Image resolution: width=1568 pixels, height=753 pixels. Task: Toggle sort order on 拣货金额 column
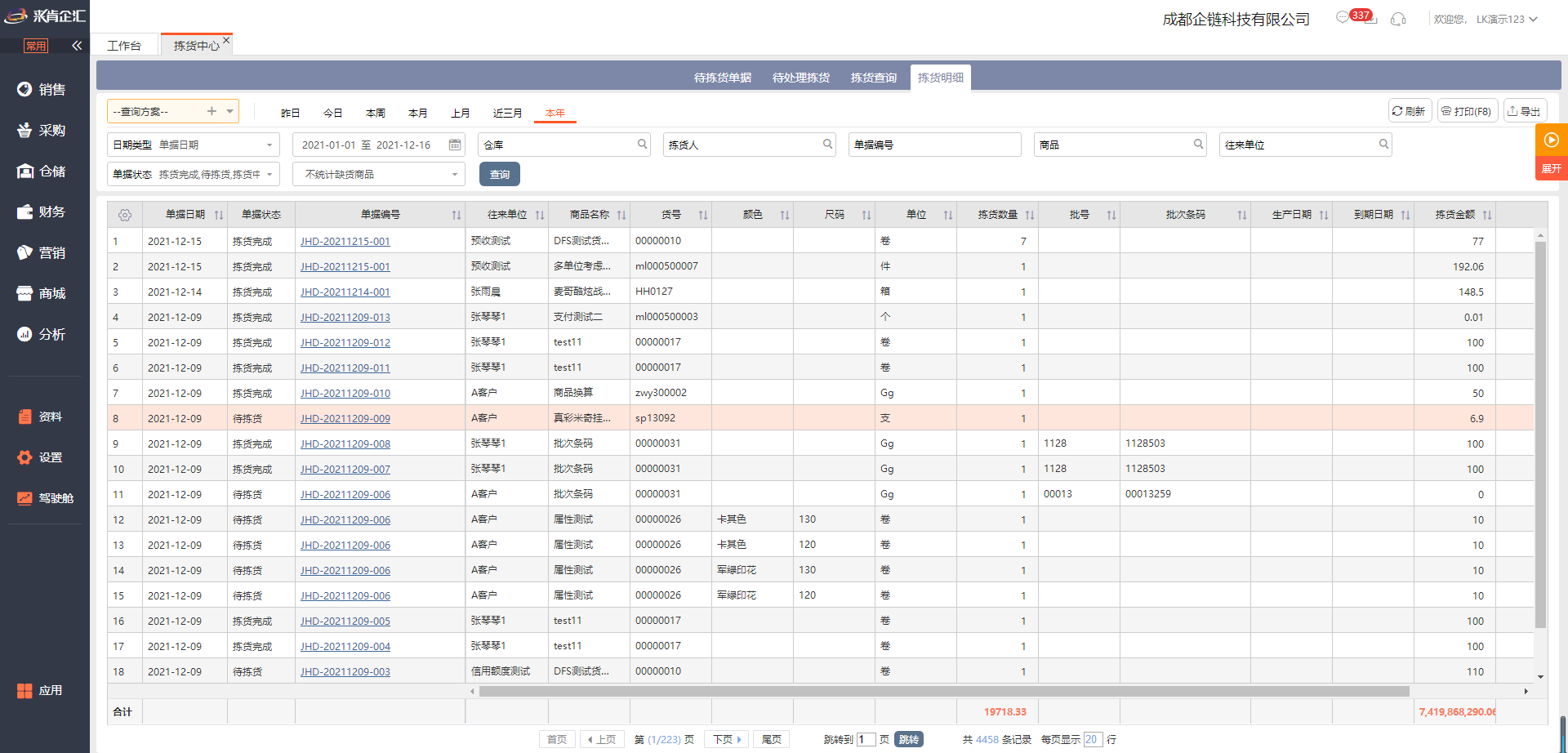click(1487, 215)
